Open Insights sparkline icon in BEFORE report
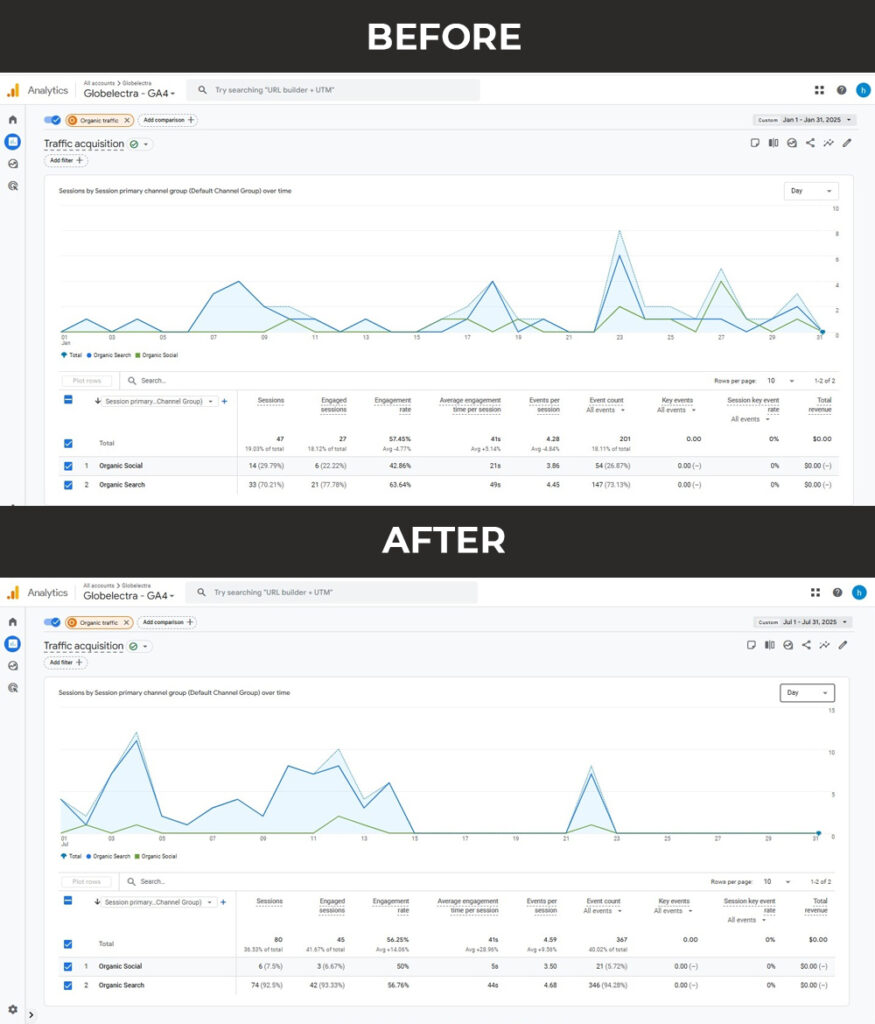The image size is (875, 1024). (828, 143)
